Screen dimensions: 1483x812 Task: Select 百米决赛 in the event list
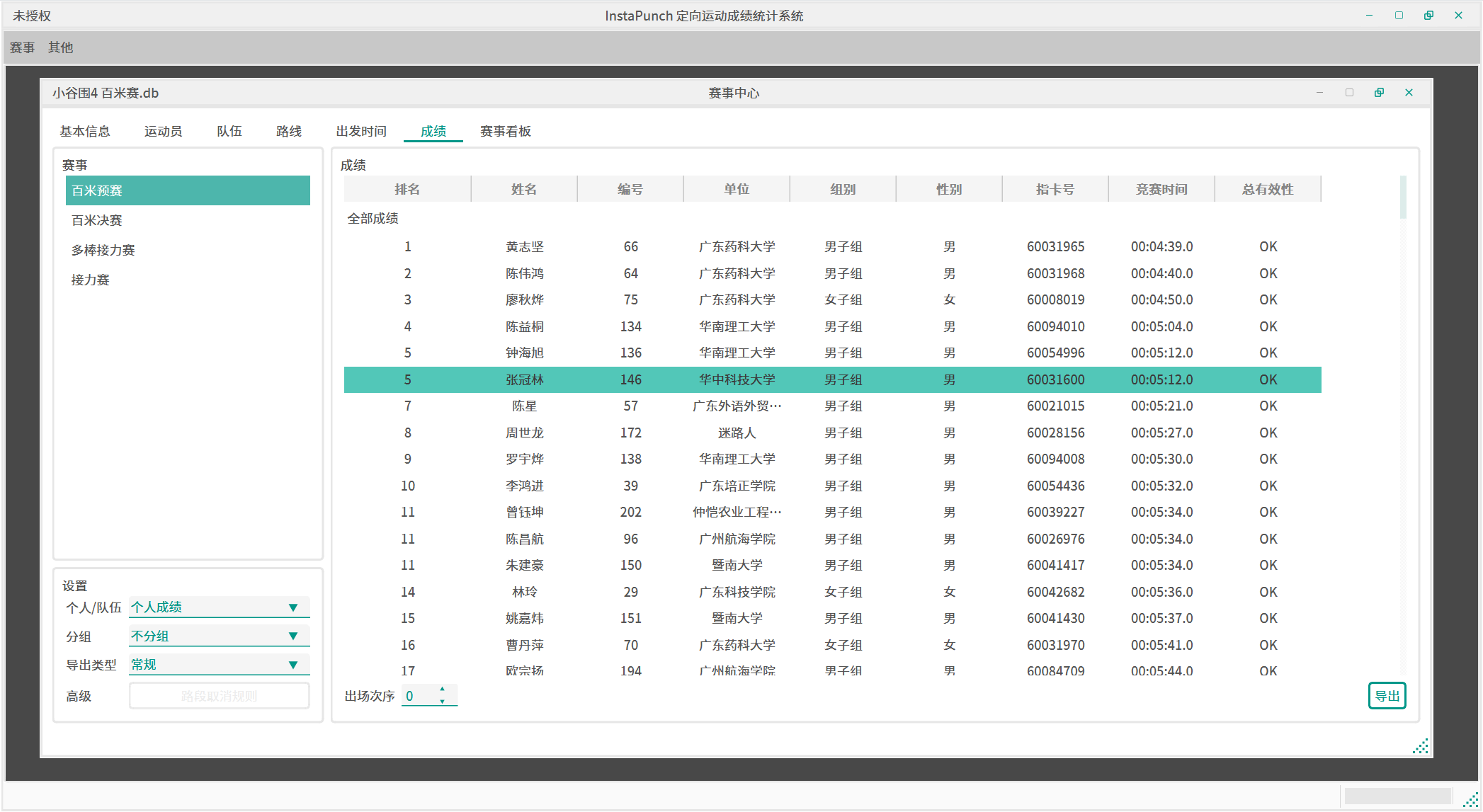coord(97,220)
